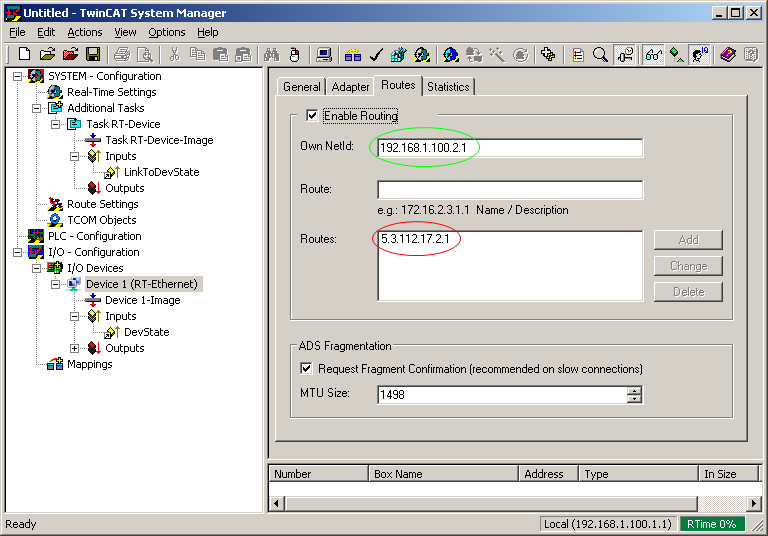Click the Open folder toolbar icon

[x=47, y=54]
